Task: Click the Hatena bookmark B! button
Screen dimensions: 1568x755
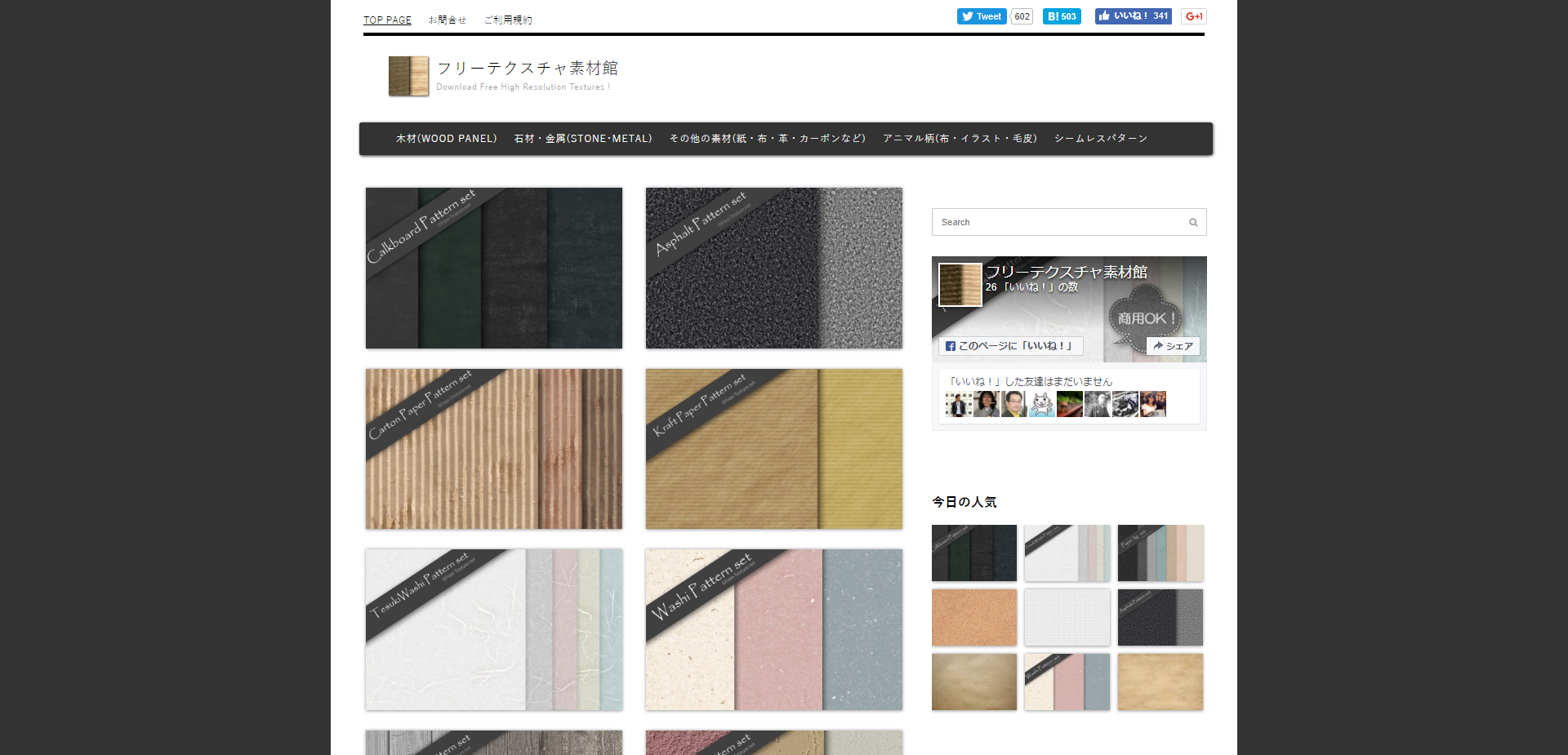Action: [1062, 16]
